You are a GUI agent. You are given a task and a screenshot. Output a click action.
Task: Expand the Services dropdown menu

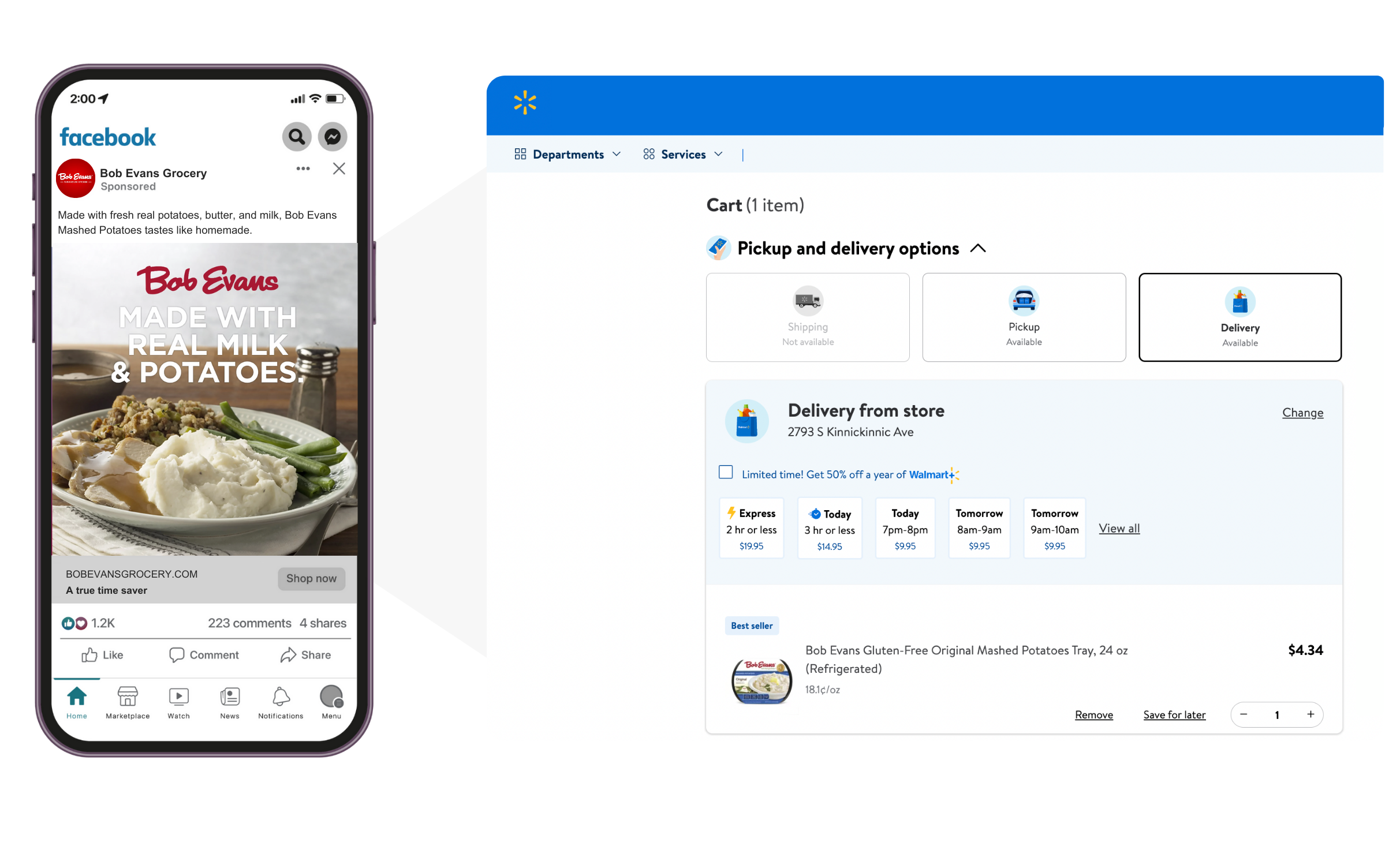[684, 154]
